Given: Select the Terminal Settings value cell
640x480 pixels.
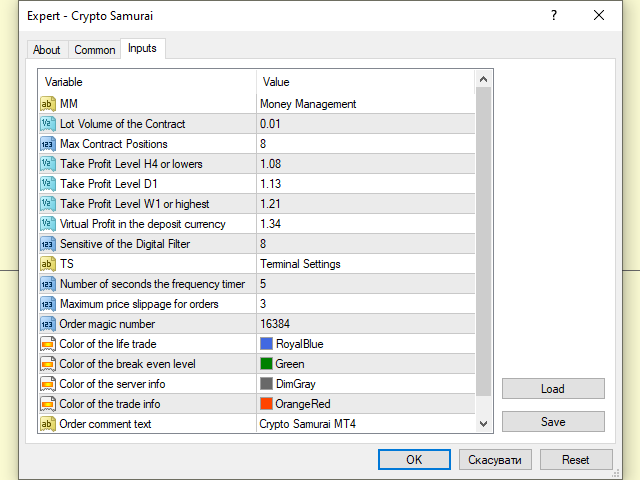Looking at the screenshot, I should coord(366,264).
